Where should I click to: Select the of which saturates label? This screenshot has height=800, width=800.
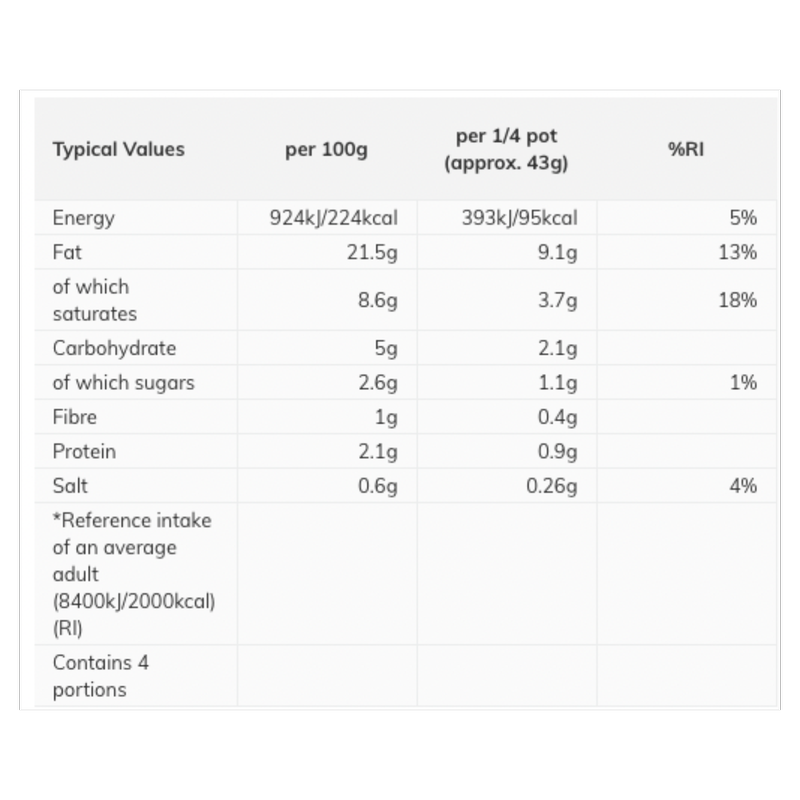pos(94,300)
